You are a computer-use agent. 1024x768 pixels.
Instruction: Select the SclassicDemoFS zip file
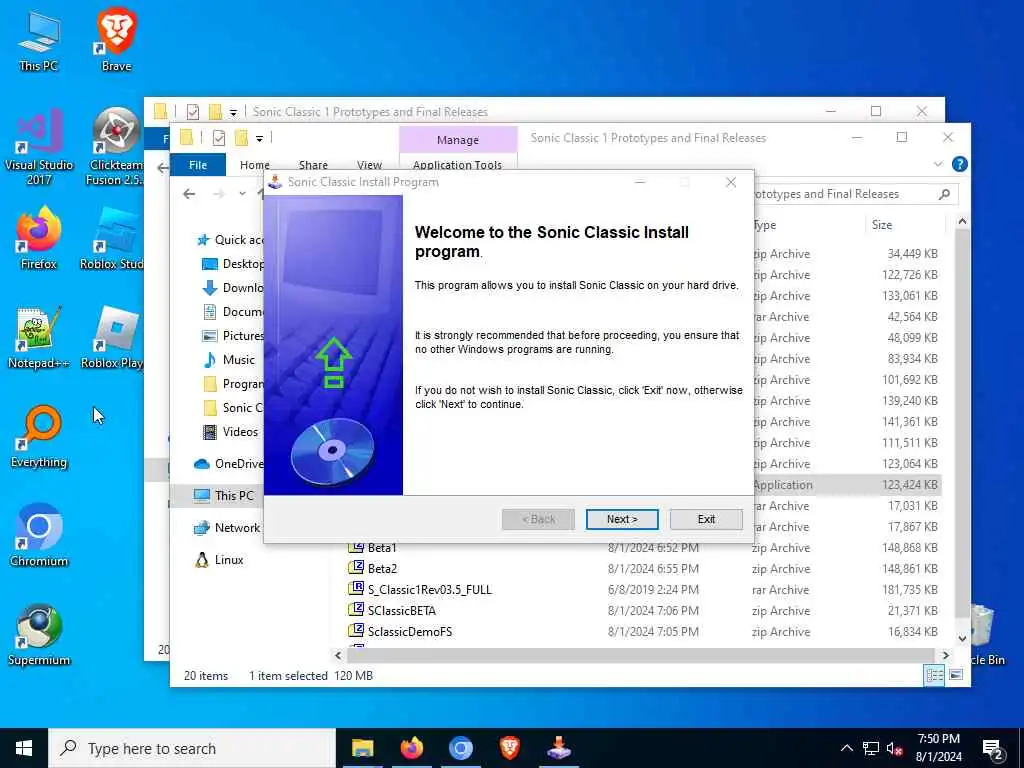coord(400,632)
